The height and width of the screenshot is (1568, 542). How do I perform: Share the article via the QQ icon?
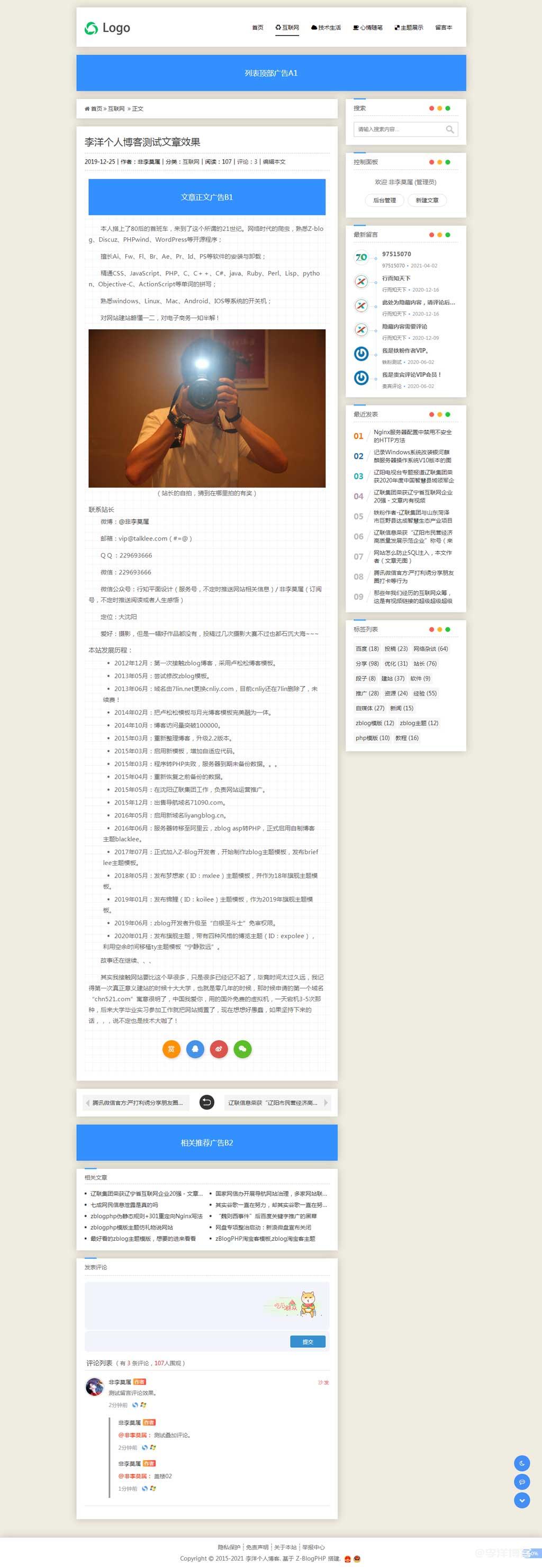(195, 1049)
